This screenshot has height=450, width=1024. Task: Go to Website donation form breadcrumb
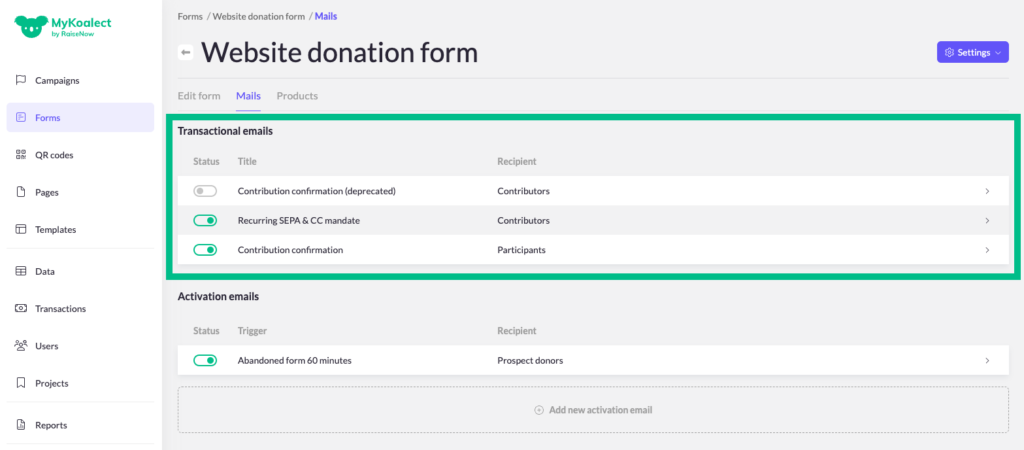259,16
